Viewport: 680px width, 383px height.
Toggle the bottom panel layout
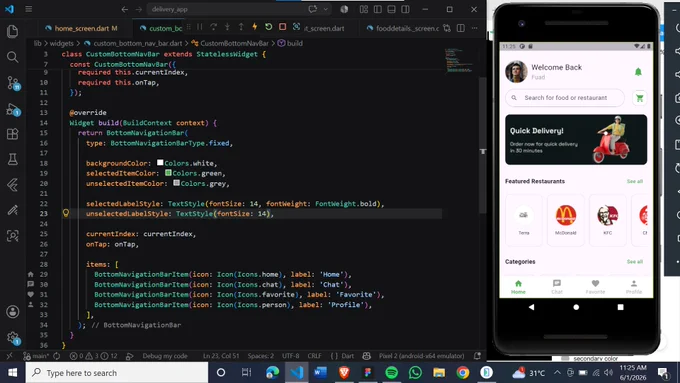point(391,9)
